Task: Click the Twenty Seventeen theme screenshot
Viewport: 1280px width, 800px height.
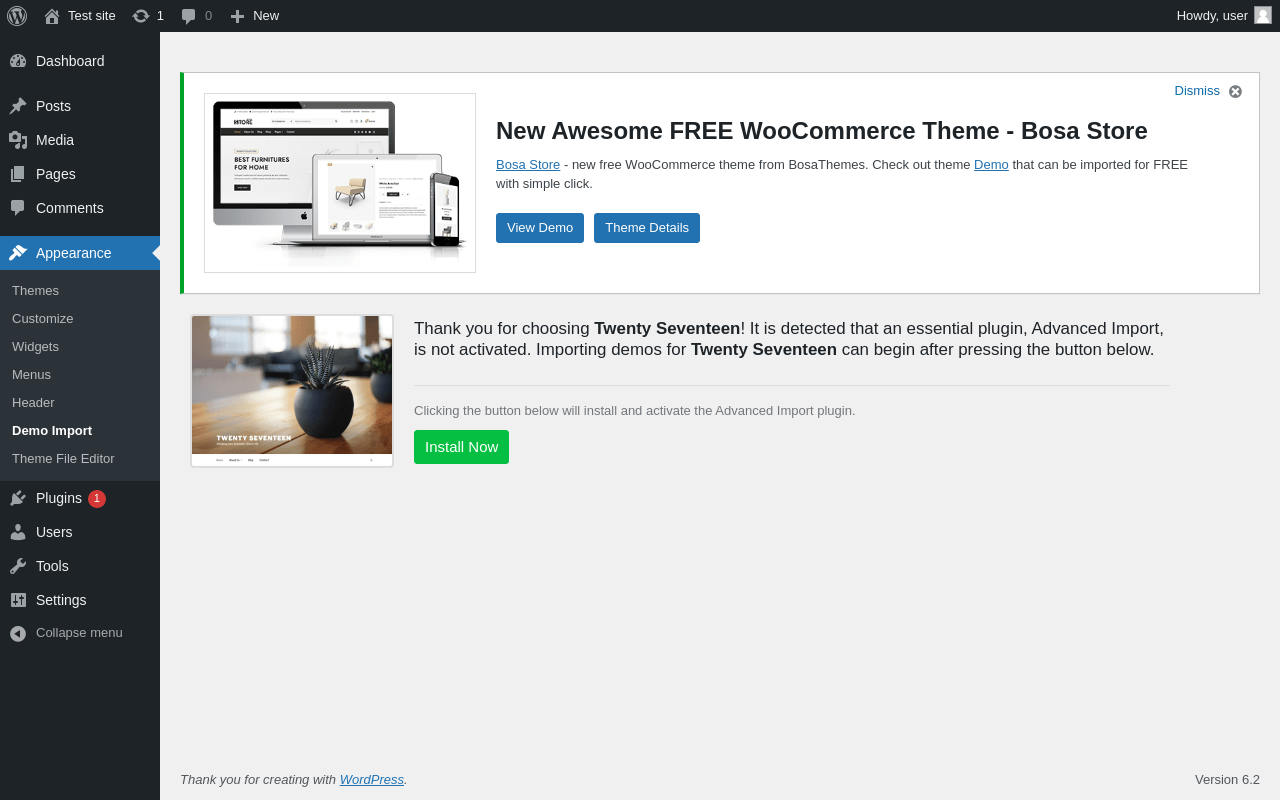Action: 292,391
